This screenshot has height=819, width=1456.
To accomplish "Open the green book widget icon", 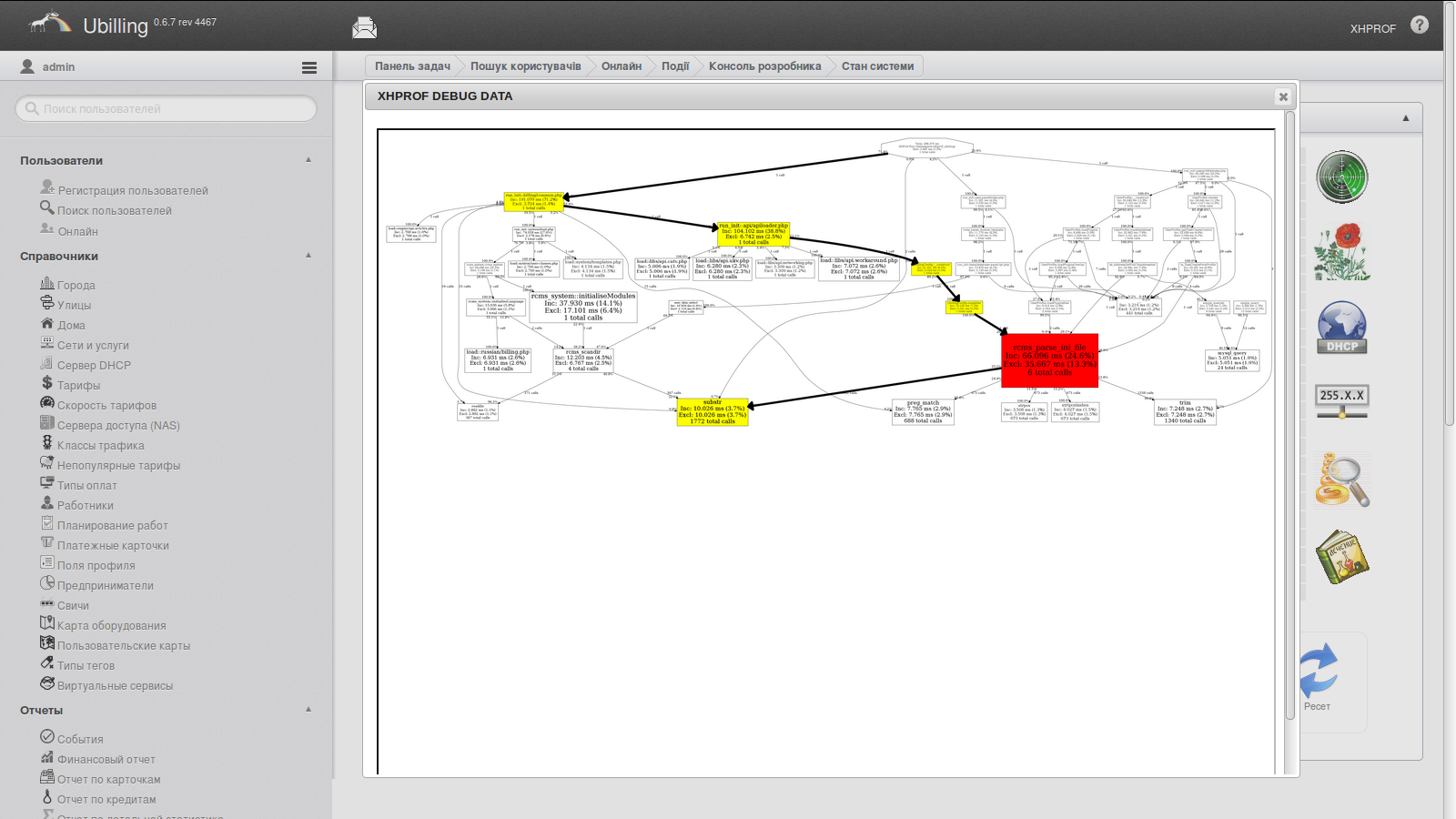I will click(x=1342, y=556).
